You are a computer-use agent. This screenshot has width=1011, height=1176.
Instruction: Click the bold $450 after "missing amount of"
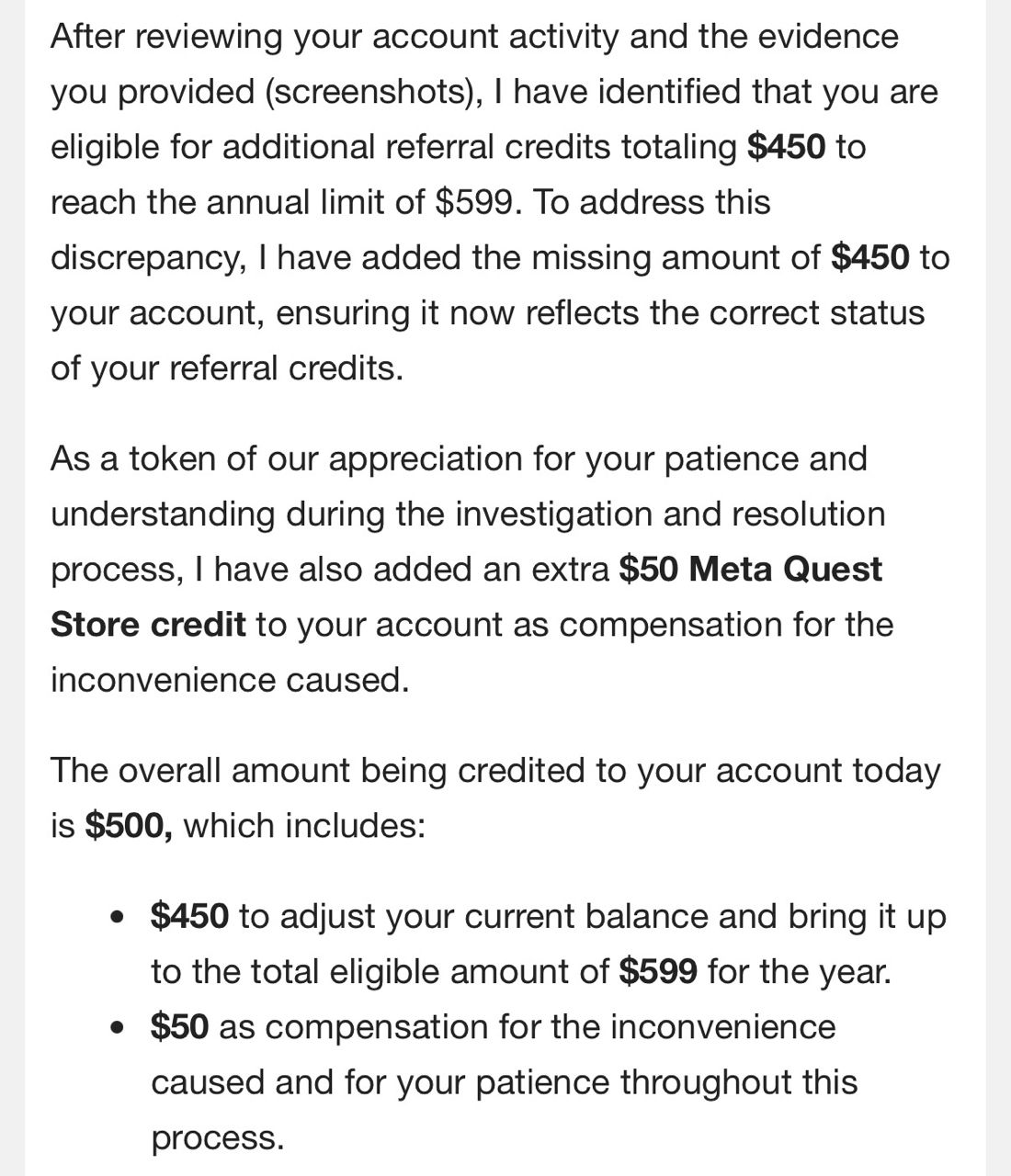coord(869,257)
